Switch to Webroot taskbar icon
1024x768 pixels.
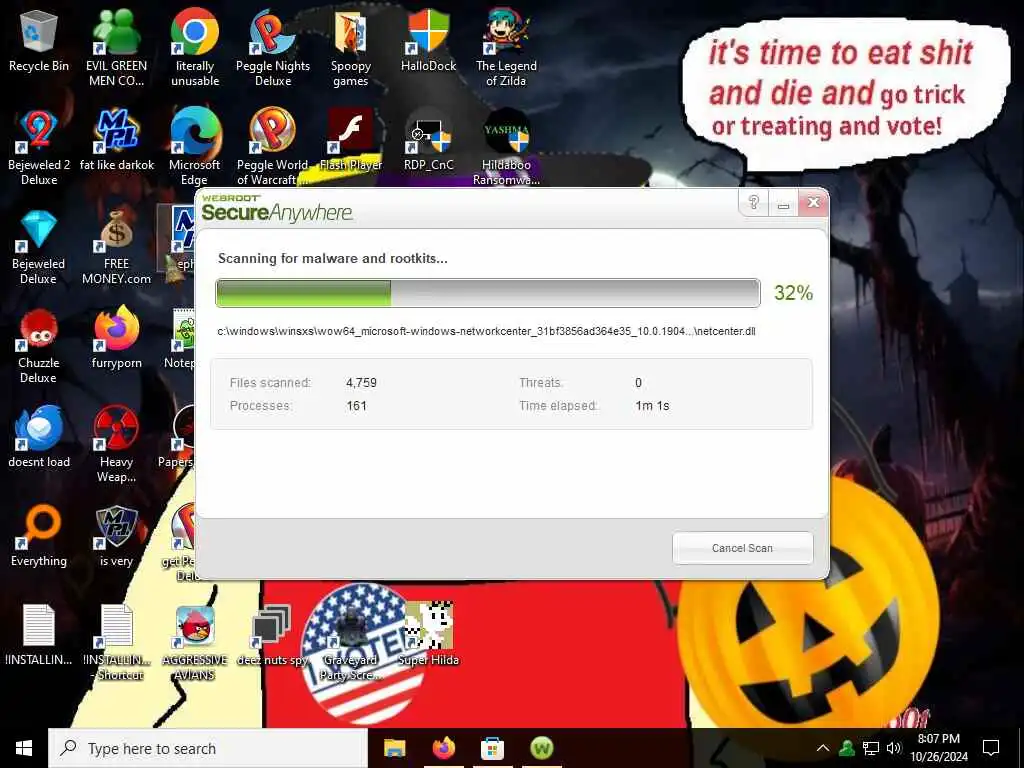click(541, 748)
